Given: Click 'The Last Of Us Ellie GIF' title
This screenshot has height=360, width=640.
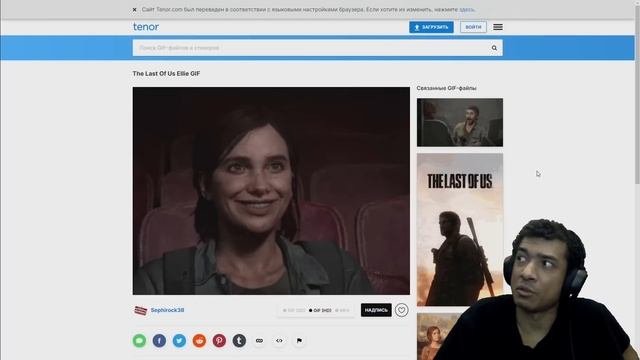Looking at the screenshot, I should 166,73.
